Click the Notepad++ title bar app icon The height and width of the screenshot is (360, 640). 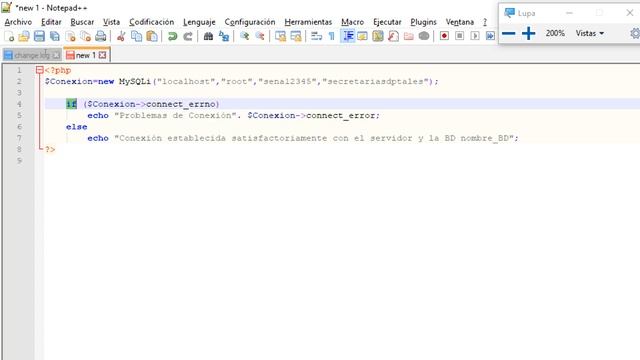7,7
